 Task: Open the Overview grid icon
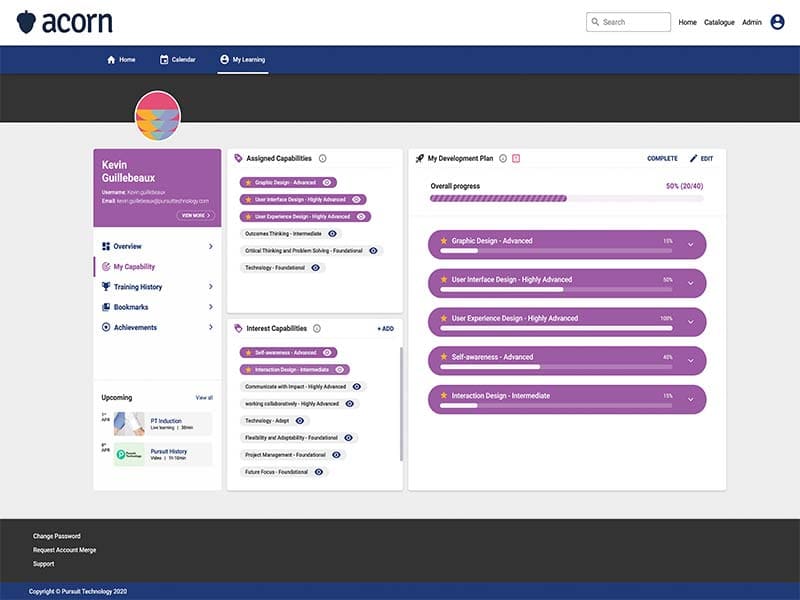[x=106, y=246]
